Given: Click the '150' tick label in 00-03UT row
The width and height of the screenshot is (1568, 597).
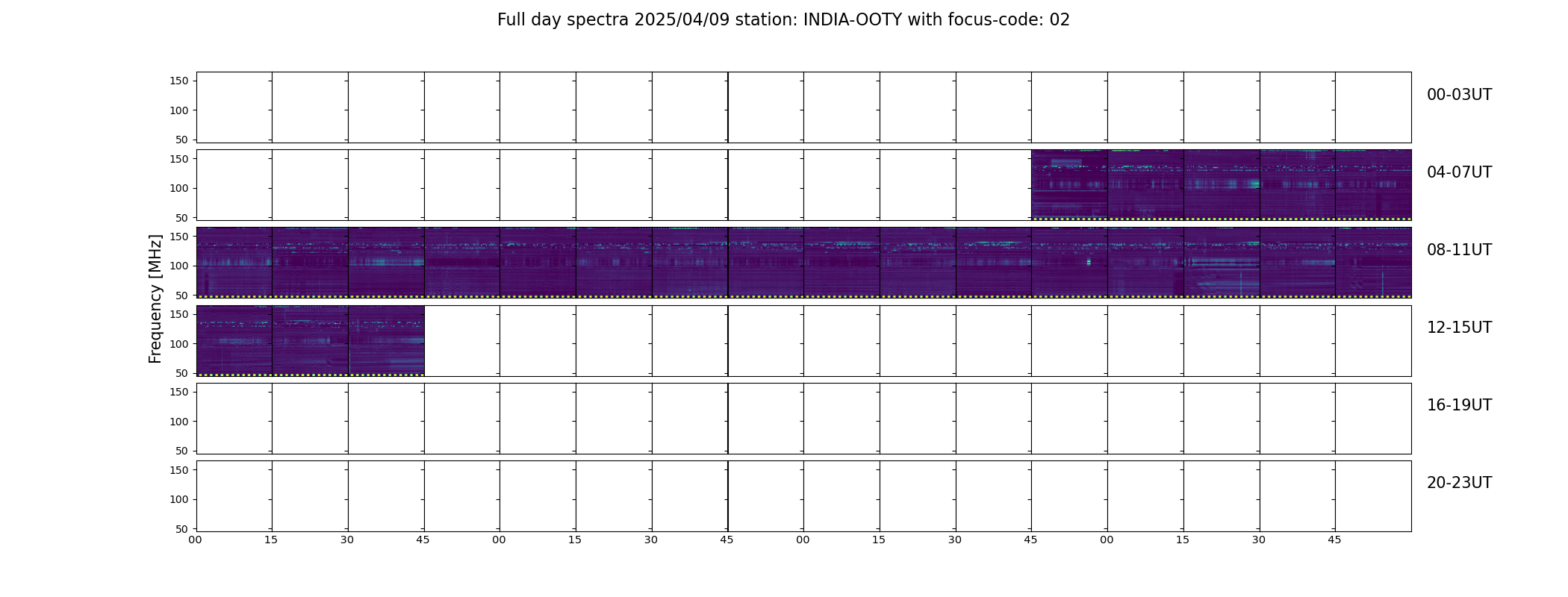Looking at the screenshot, I should click(x=179, y=81).
